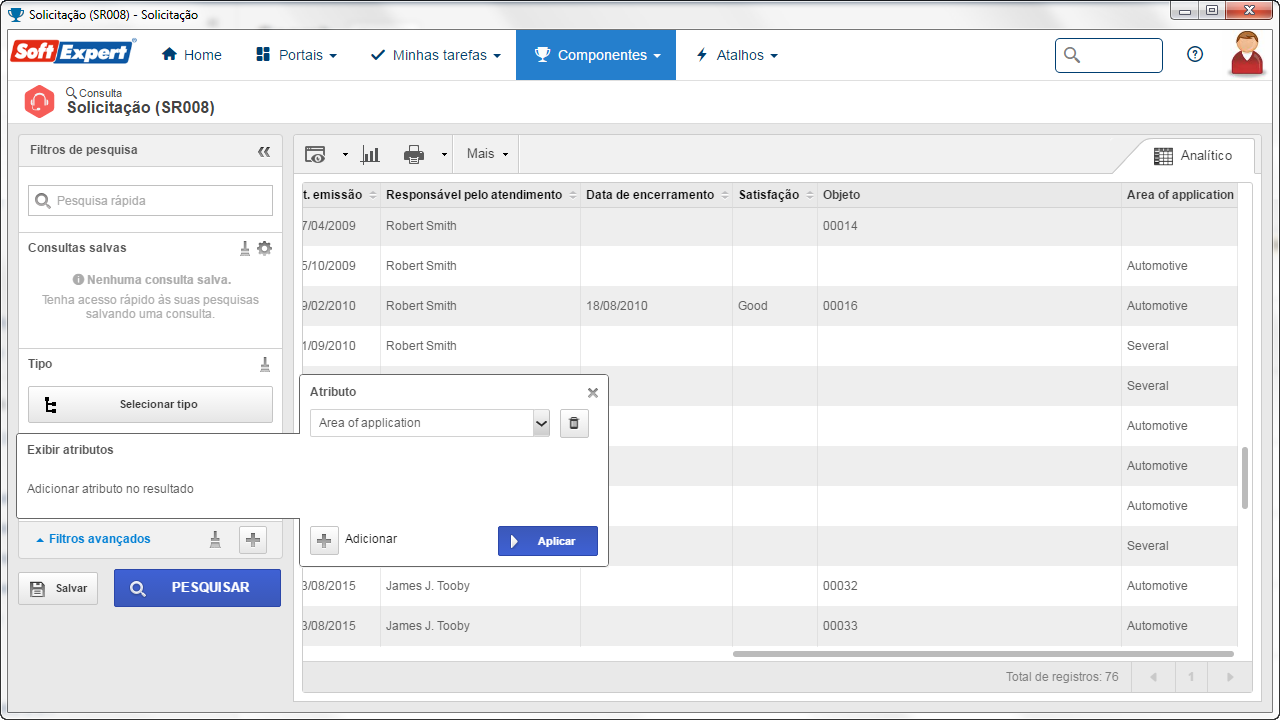
Task: Open the Componentes menu
Action: click(x=596, y=55)
